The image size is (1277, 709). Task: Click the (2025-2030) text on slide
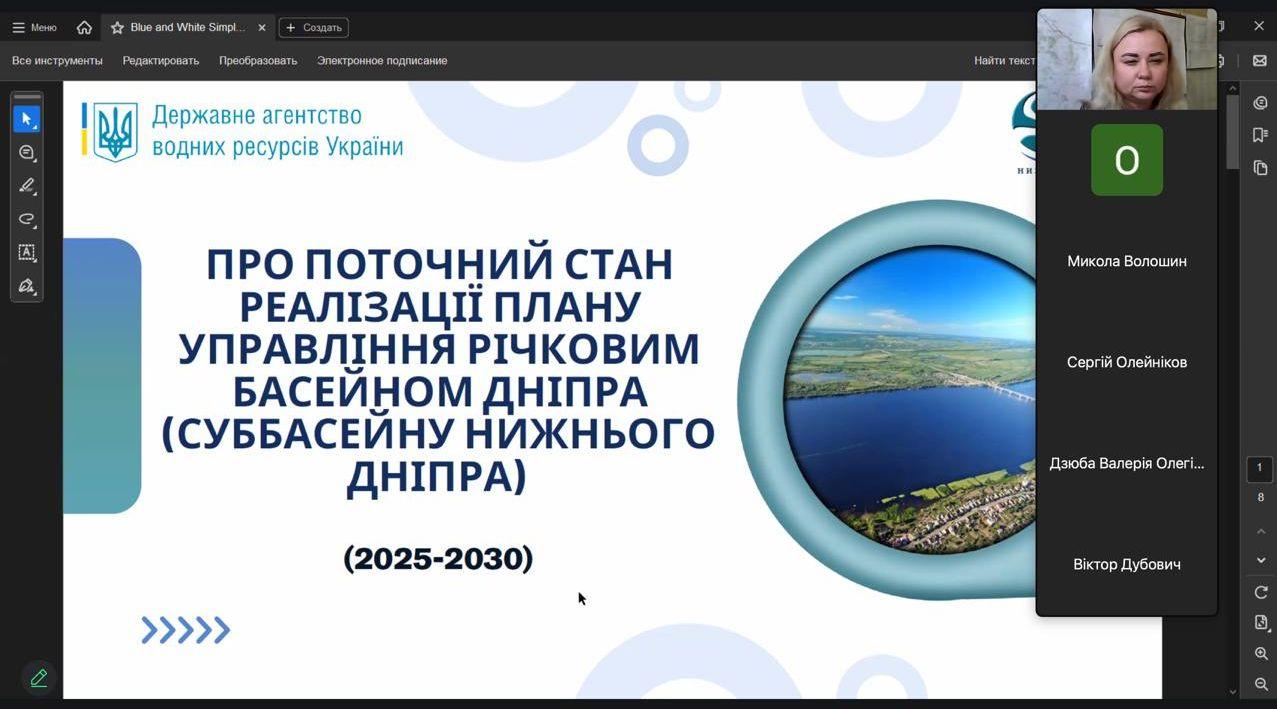[438, 558]
